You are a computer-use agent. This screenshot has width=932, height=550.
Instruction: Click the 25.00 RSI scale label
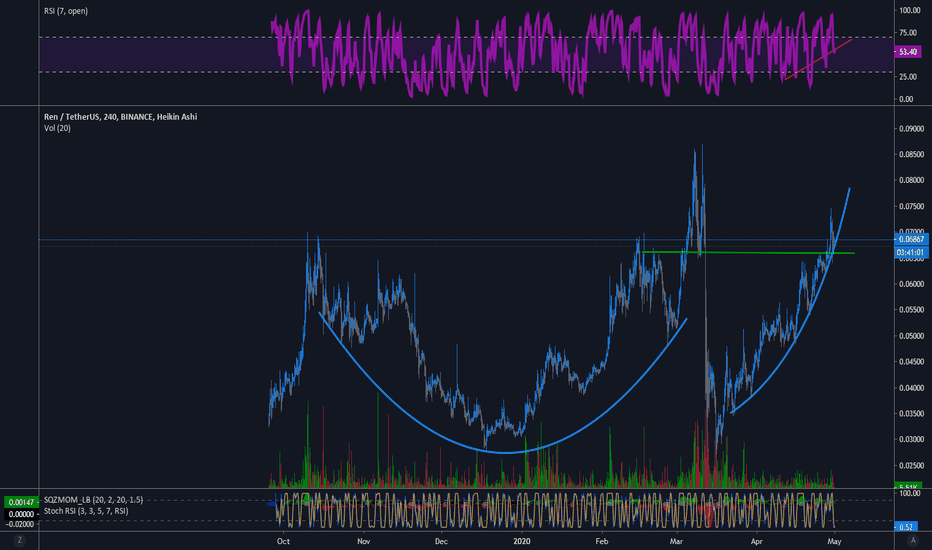tap(907, 77)
